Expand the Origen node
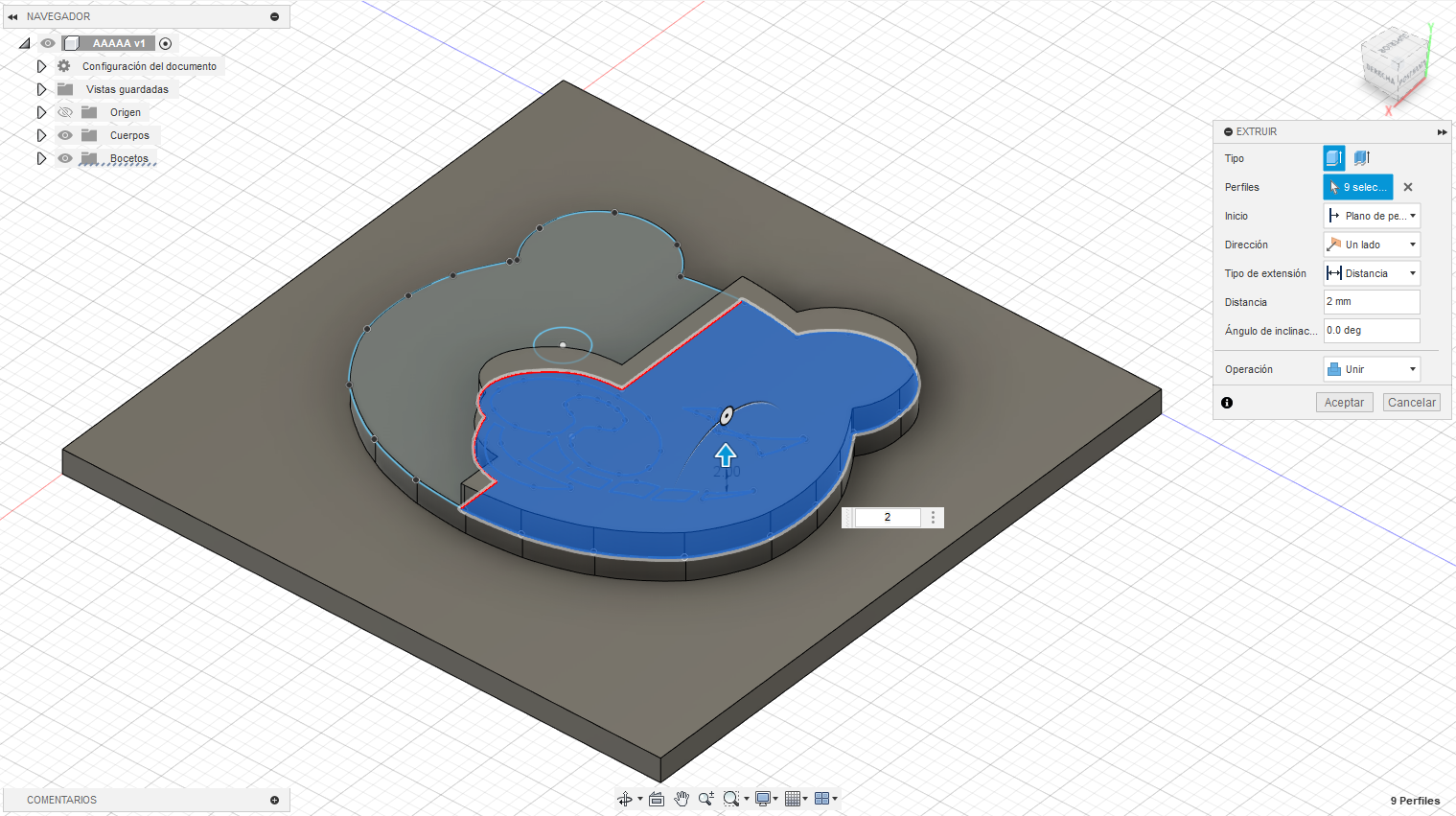 point(41,112)
